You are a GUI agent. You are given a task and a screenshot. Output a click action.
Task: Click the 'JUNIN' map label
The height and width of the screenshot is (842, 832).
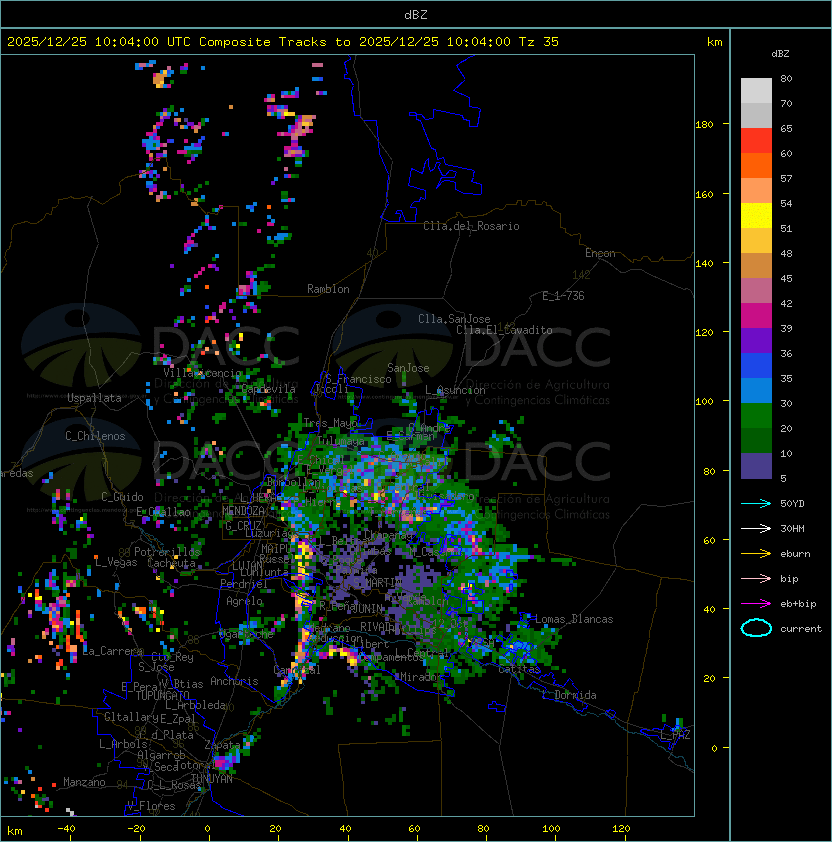[x=368, y=609]
